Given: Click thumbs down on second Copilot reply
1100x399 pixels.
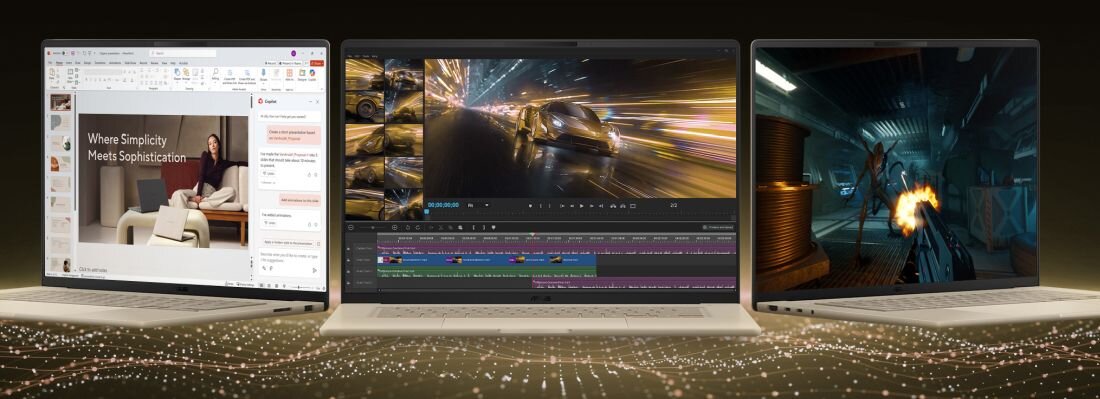Looking at the screenshot, I should pyautogui.click(x=316, y=224).
